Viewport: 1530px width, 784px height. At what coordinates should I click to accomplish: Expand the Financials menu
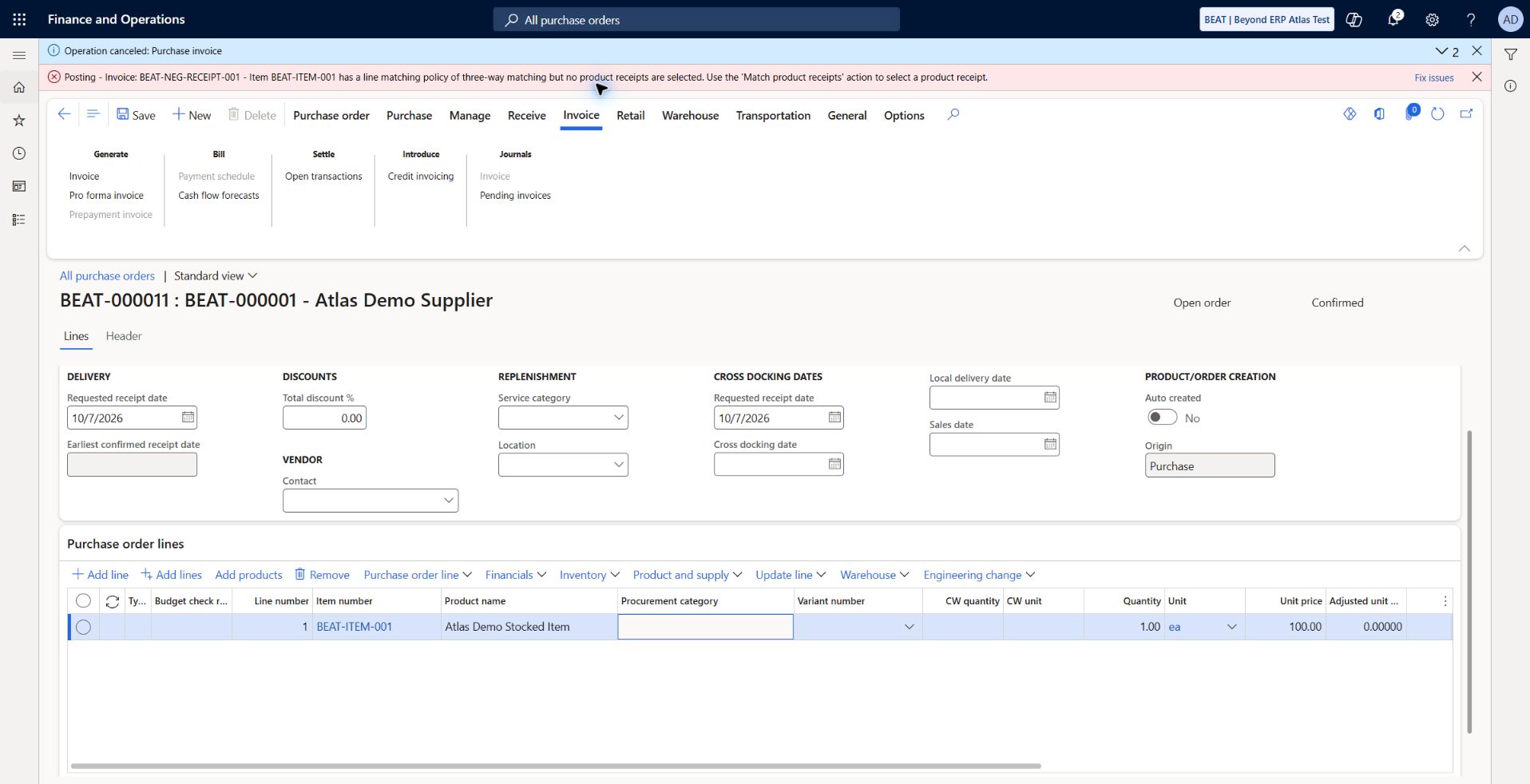pyautogui.click(x=516, y=575)
